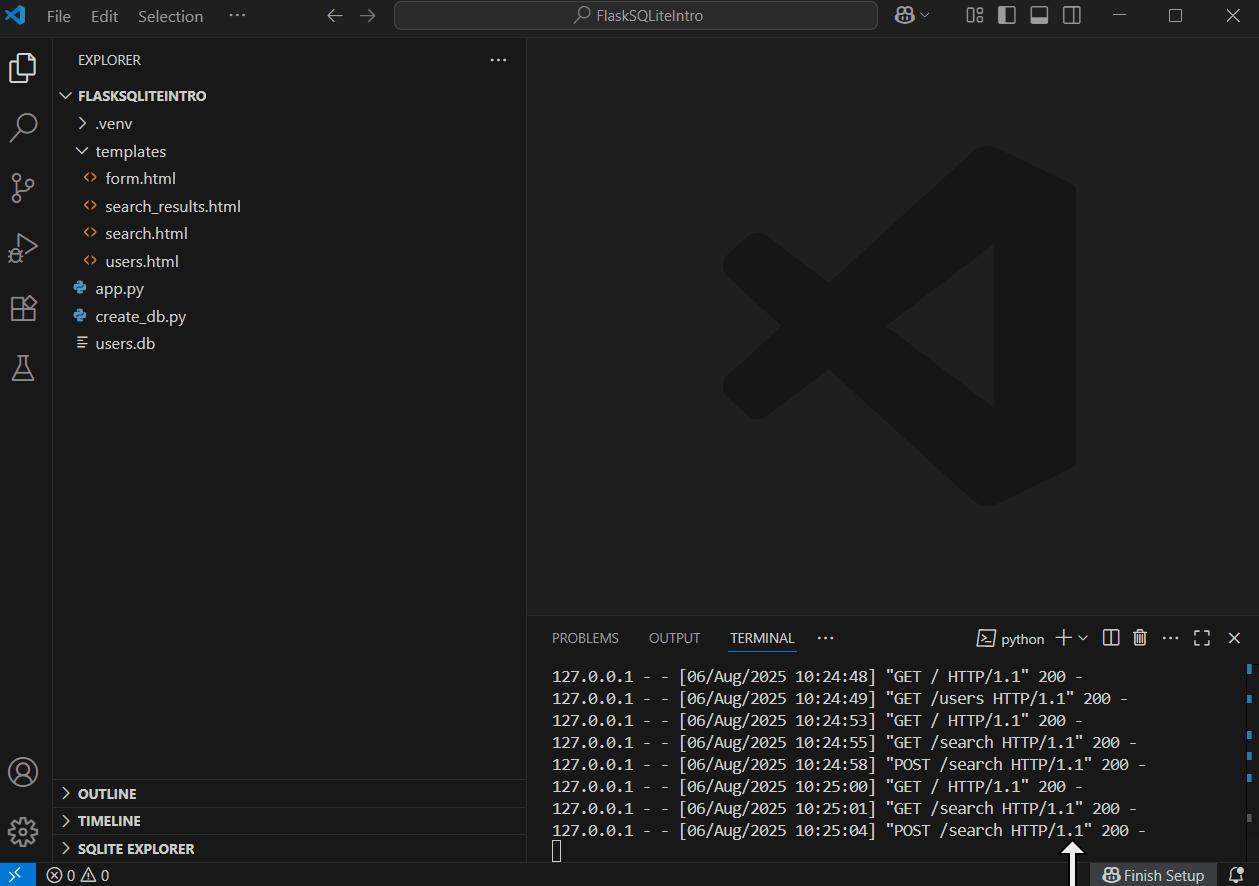Open the File menu
Screen dimensions: 1259x886
tap(59, 16)
